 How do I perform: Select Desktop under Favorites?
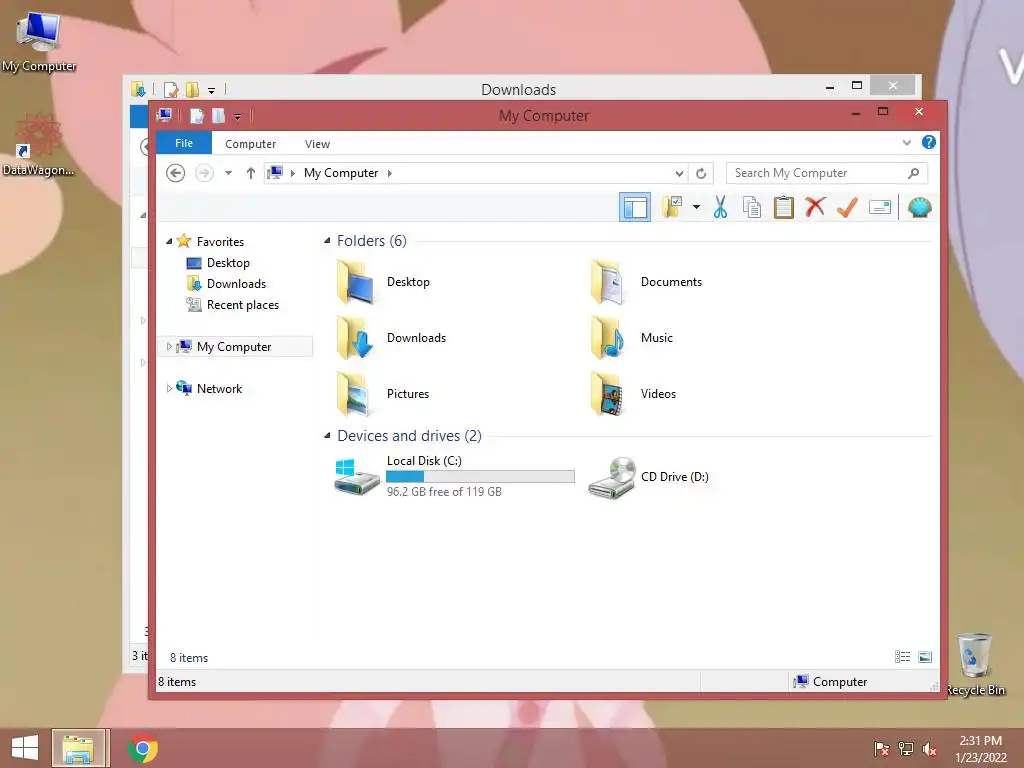click(x=228, y=263)
